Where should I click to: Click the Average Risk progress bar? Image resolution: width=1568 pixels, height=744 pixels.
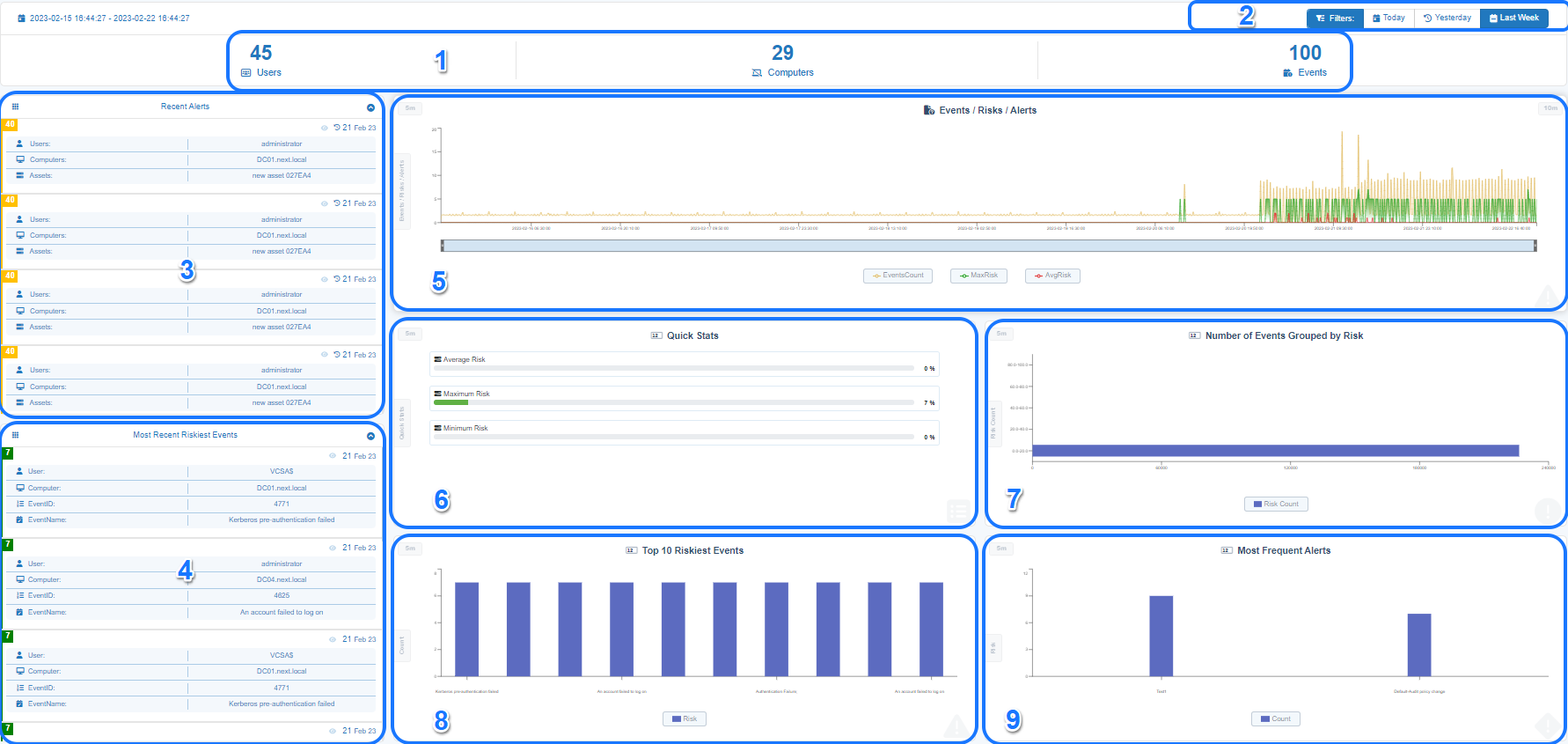point(675,368)
